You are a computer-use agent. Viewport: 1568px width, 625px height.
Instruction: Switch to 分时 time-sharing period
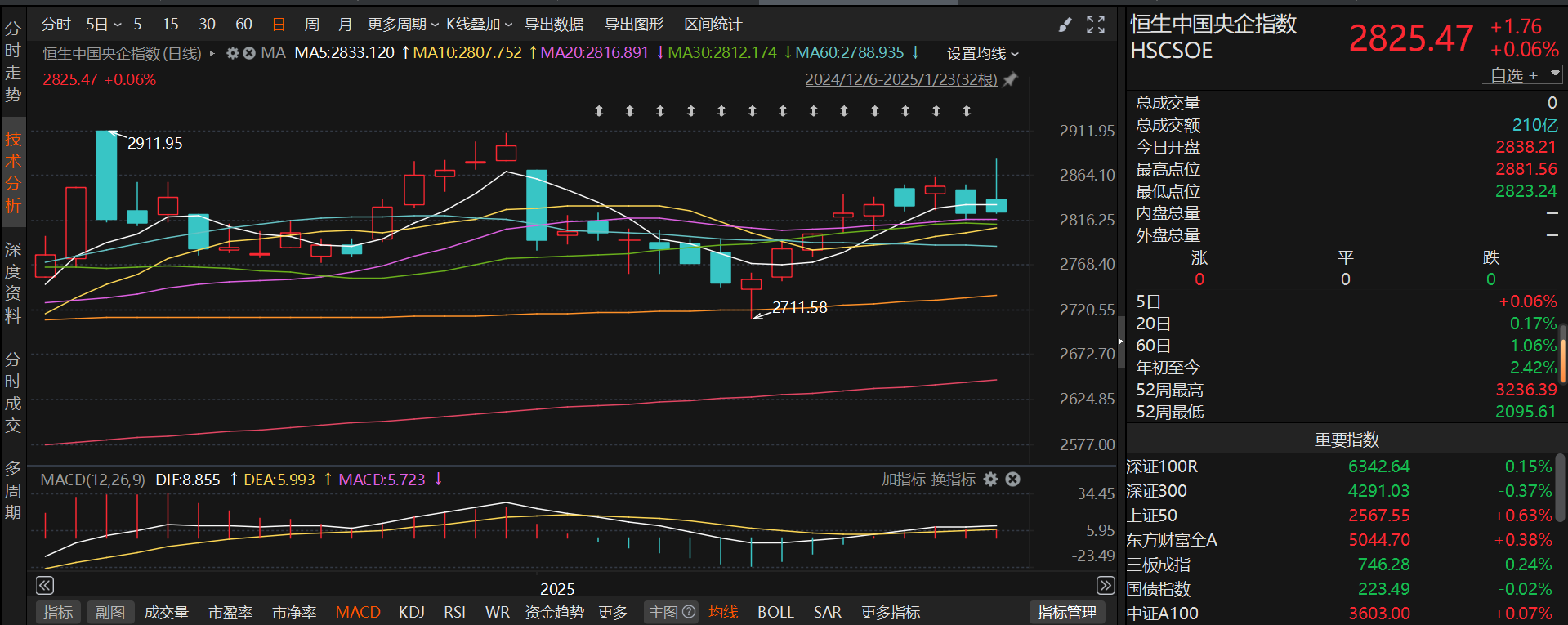click(x=56, y=25)
